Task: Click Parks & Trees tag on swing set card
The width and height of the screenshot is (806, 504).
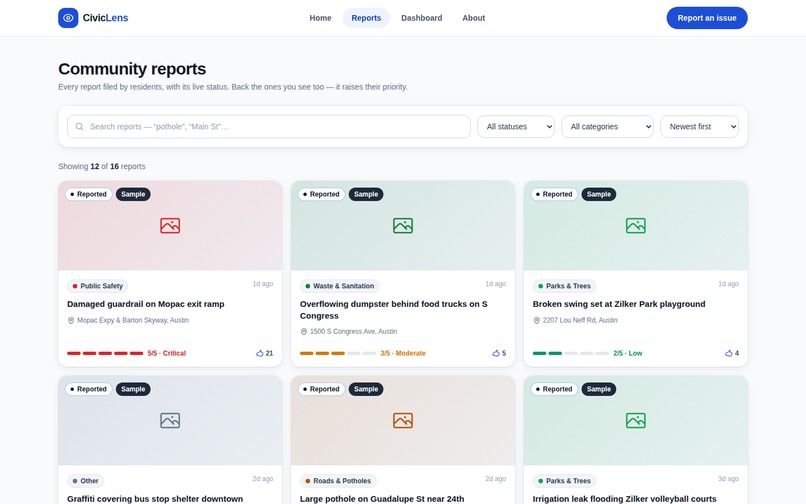Action: 564,286
